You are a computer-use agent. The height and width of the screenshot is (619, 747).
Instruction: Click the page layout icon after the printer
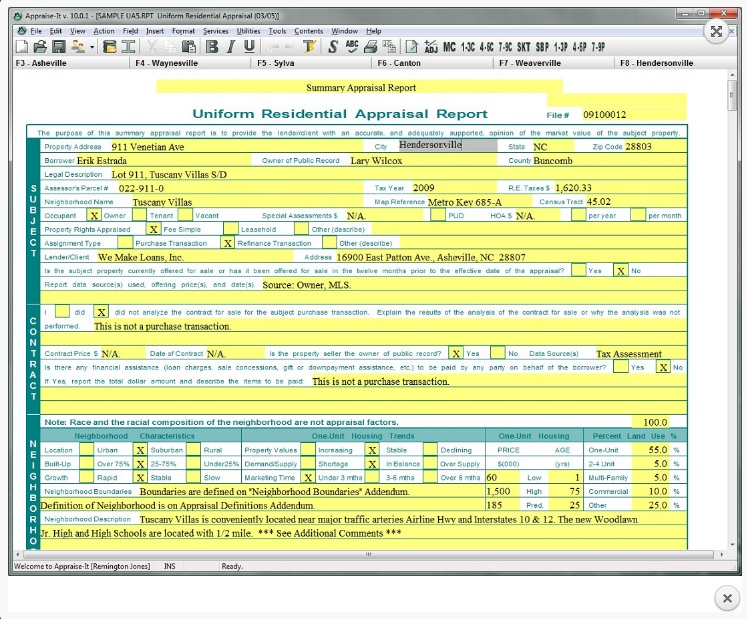click(x=389, y=46)
